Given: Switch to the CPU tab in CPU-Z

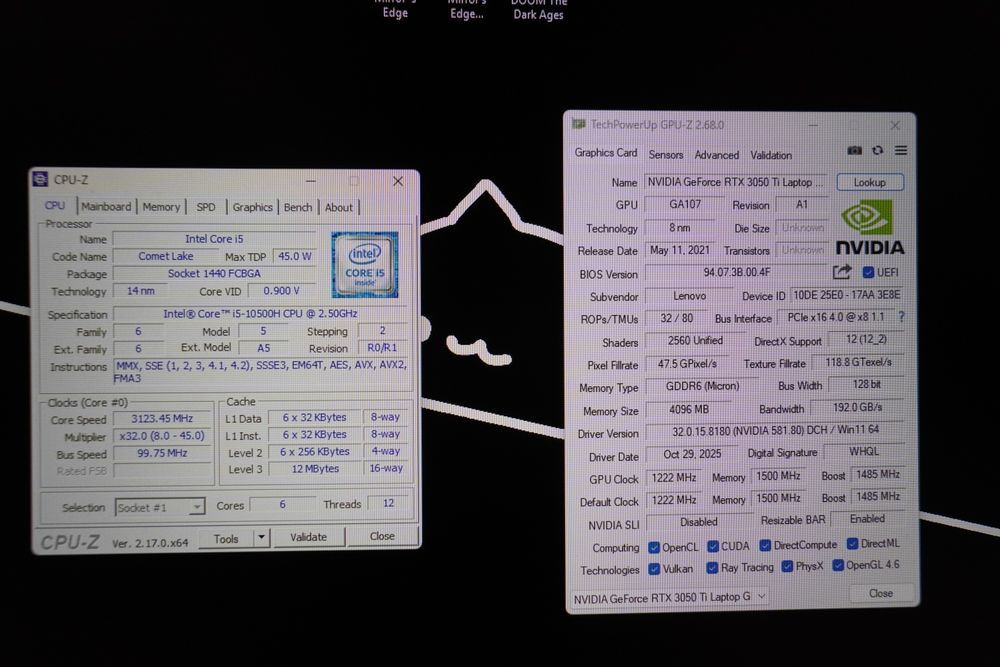Looking at the screenshot, I should pyautogui.click(x=55, y=205).
